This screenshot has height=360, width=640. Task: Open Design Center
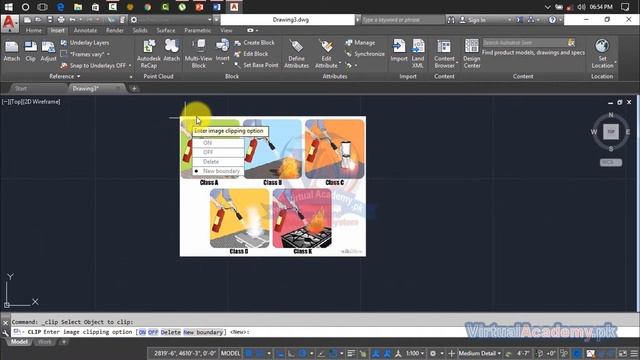coord(472,54)
